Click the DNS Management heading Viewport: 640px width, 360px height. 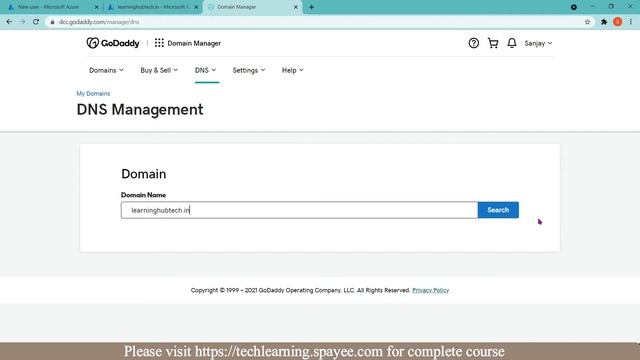pos(140,109)
